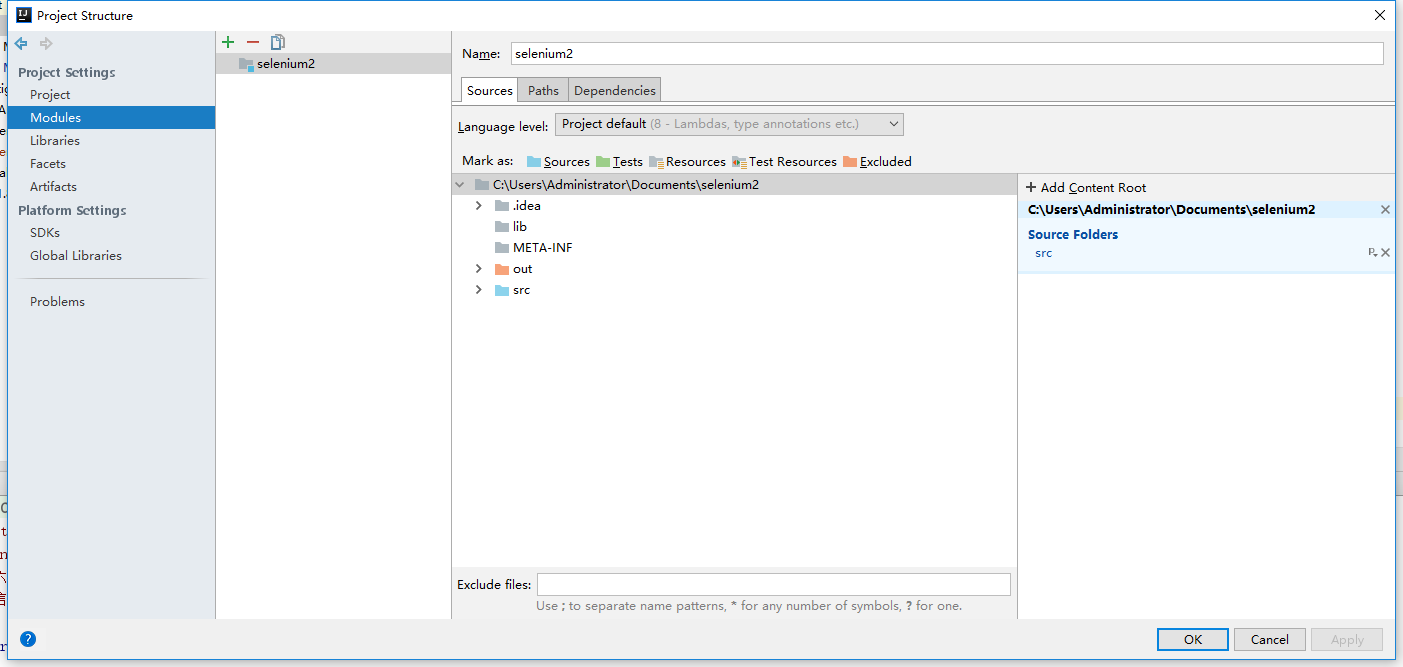Switch to the Dependencies tab
The width and height of the screenshot is (1403, 667).
click(615, 90)
